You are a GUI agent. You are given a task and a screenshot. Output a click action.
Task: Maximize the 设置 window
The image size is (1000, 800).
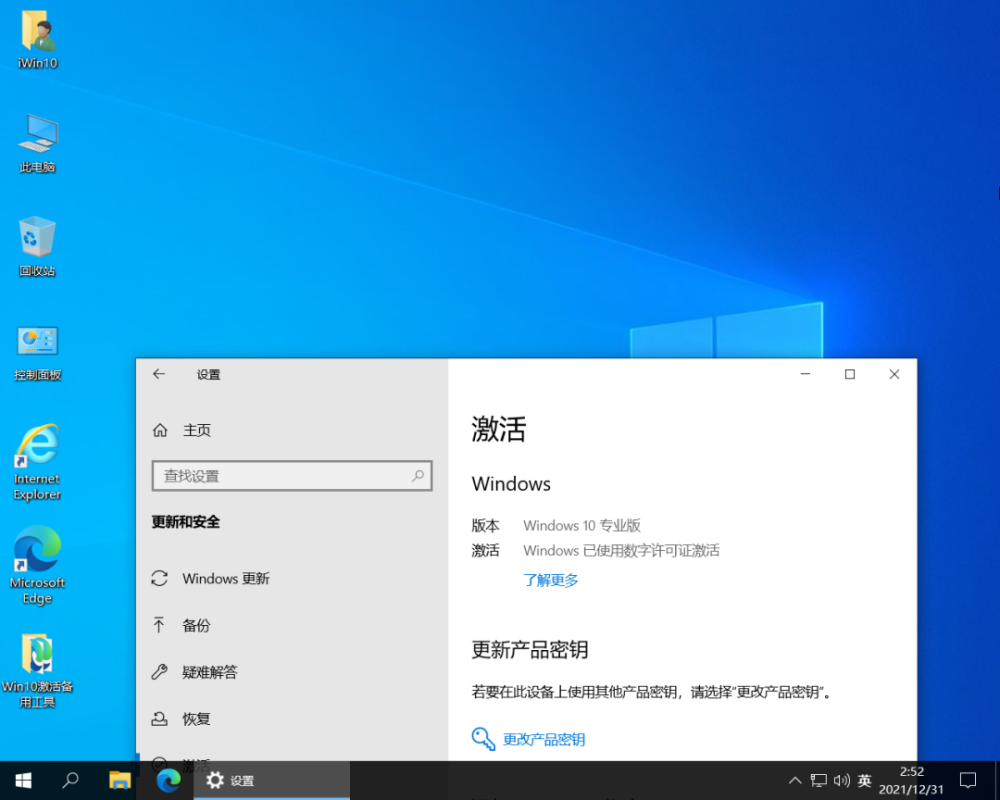pyautogui.click(x=850, y=374)
